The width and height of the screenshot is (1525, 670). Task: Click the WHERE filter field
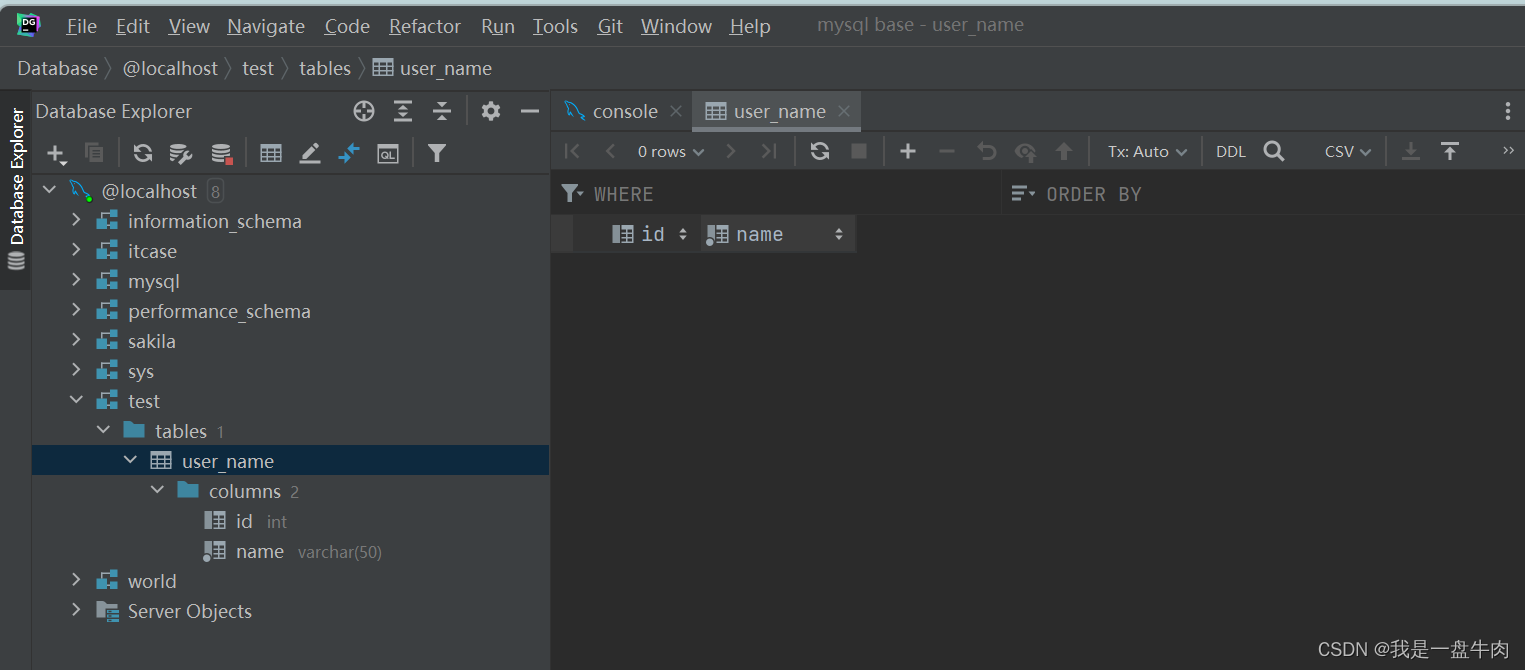776,193
